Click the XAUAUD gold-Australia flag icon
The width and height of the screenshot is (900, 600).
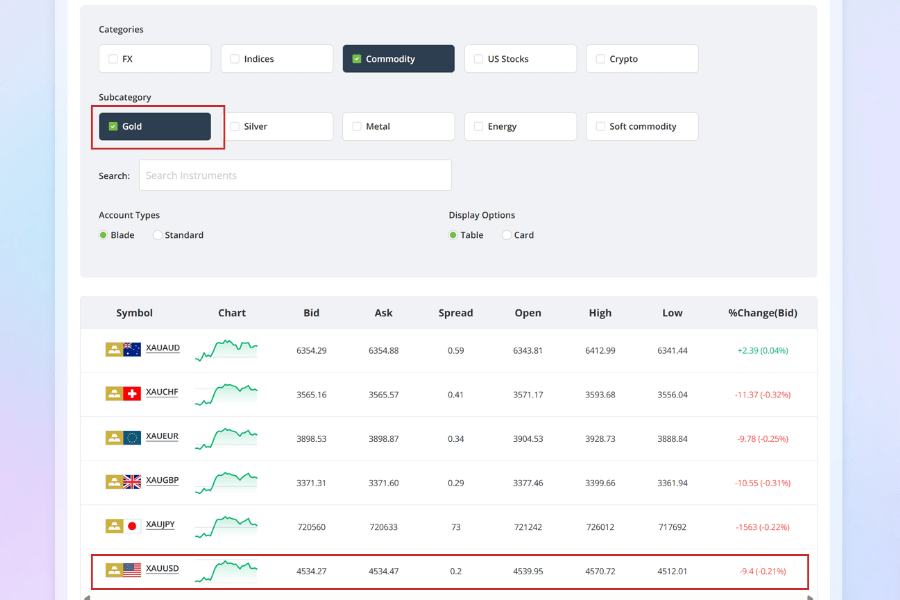click(123, 349)
